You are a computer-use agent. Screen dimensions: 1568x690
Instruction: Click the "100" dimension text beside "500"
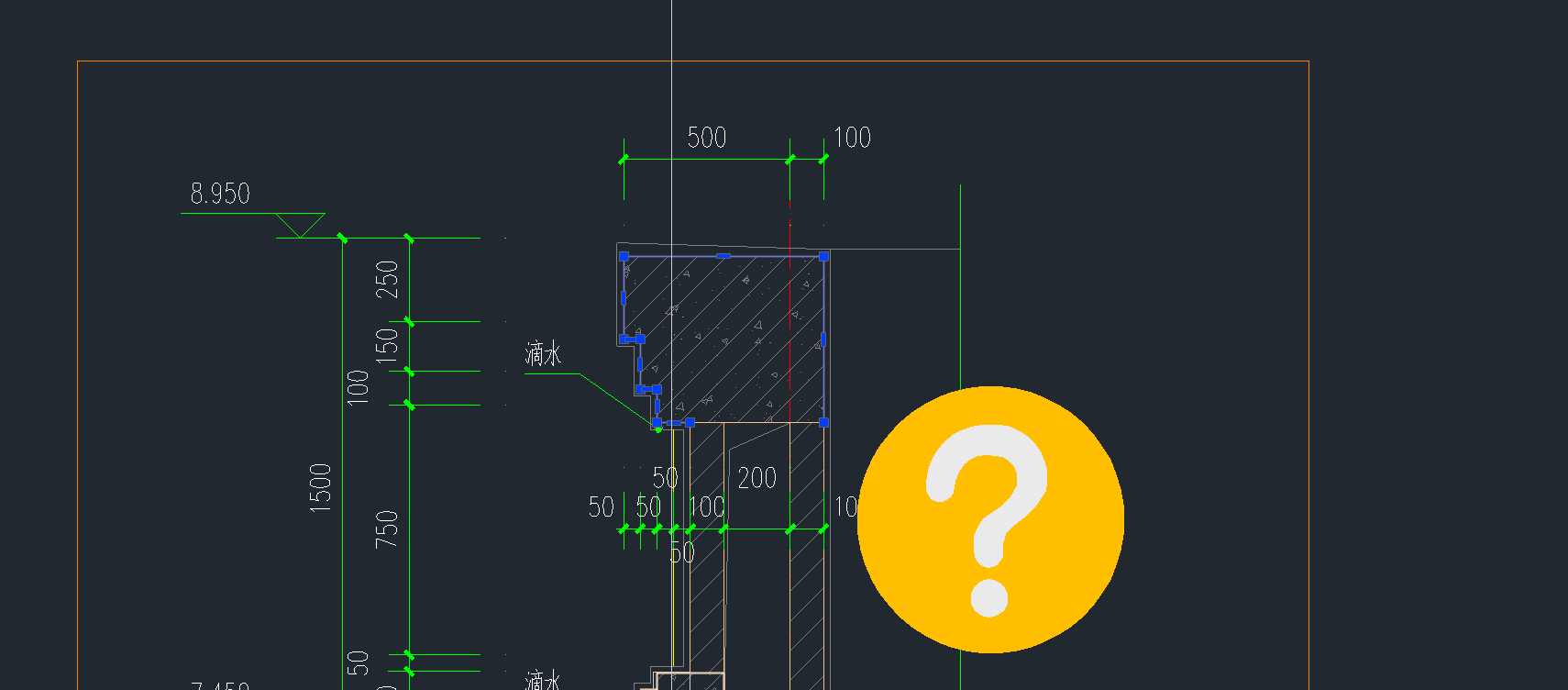pos(852,138)
